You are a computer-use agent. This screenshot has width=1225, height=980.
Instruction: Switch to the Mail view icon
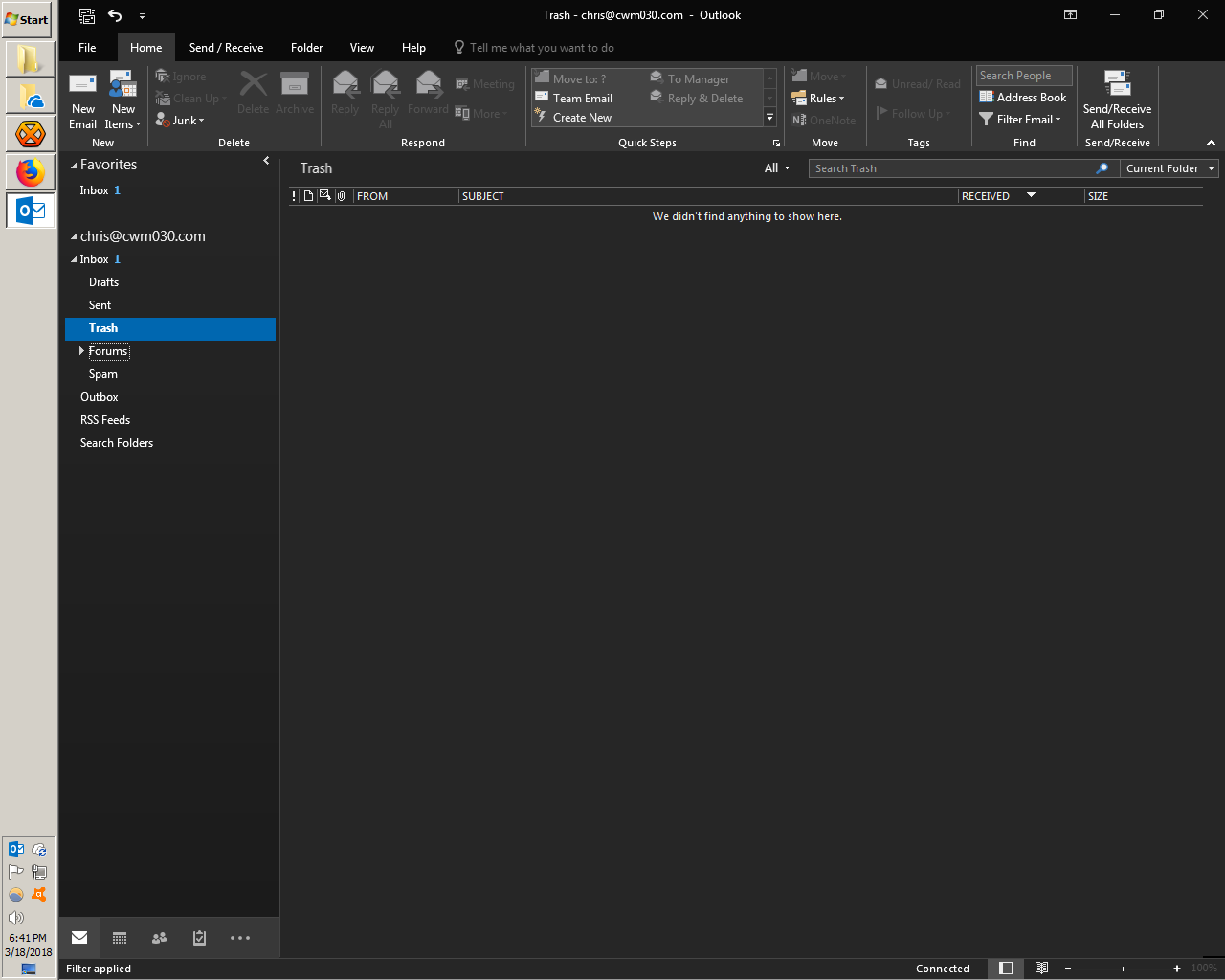pos(79,938)
